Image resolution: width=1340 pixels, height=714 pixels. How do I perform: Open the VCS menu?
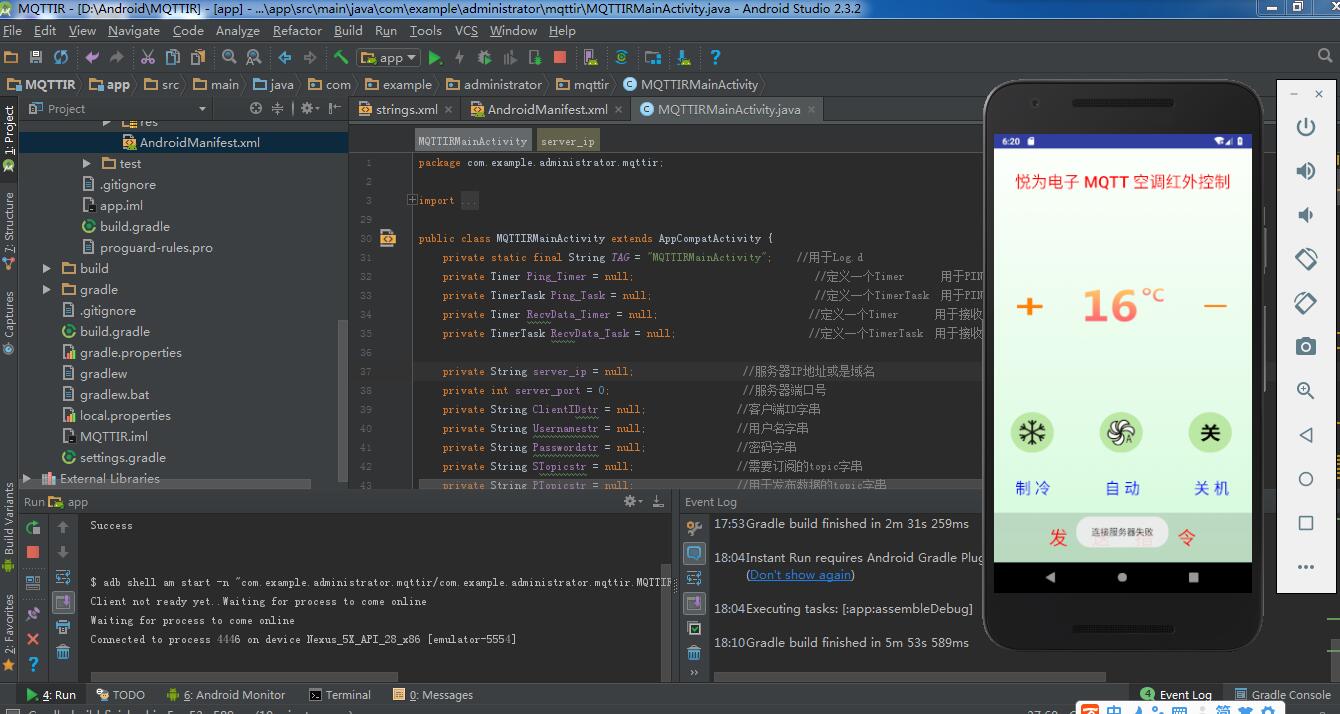(x=466, y=31)
